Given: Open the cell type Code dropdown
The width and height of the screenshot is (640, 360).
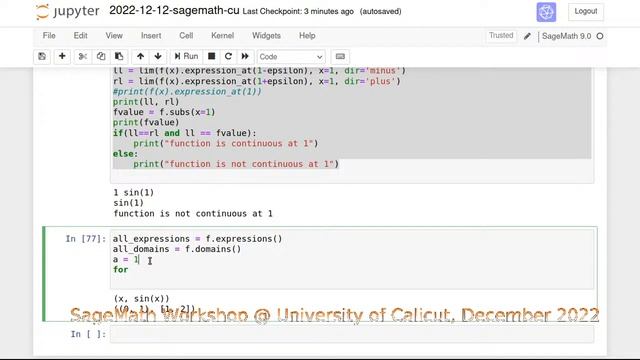Looking at the screenshot, I should pos(291,57).
